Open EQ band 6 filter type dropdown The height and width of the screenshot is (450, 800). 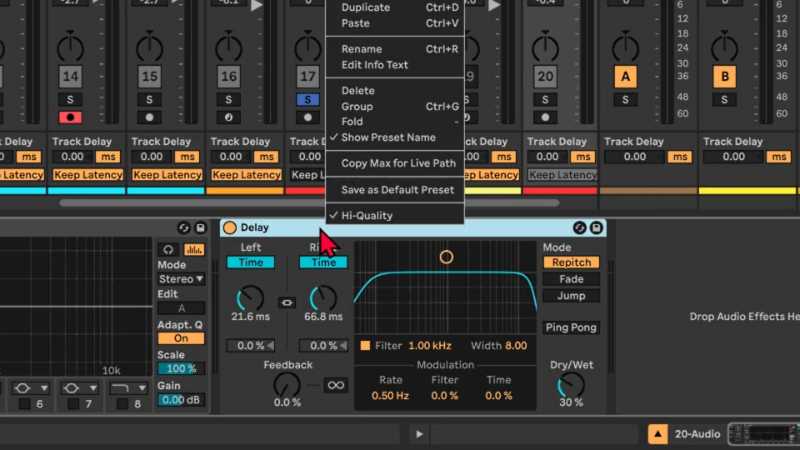point(31,388)
